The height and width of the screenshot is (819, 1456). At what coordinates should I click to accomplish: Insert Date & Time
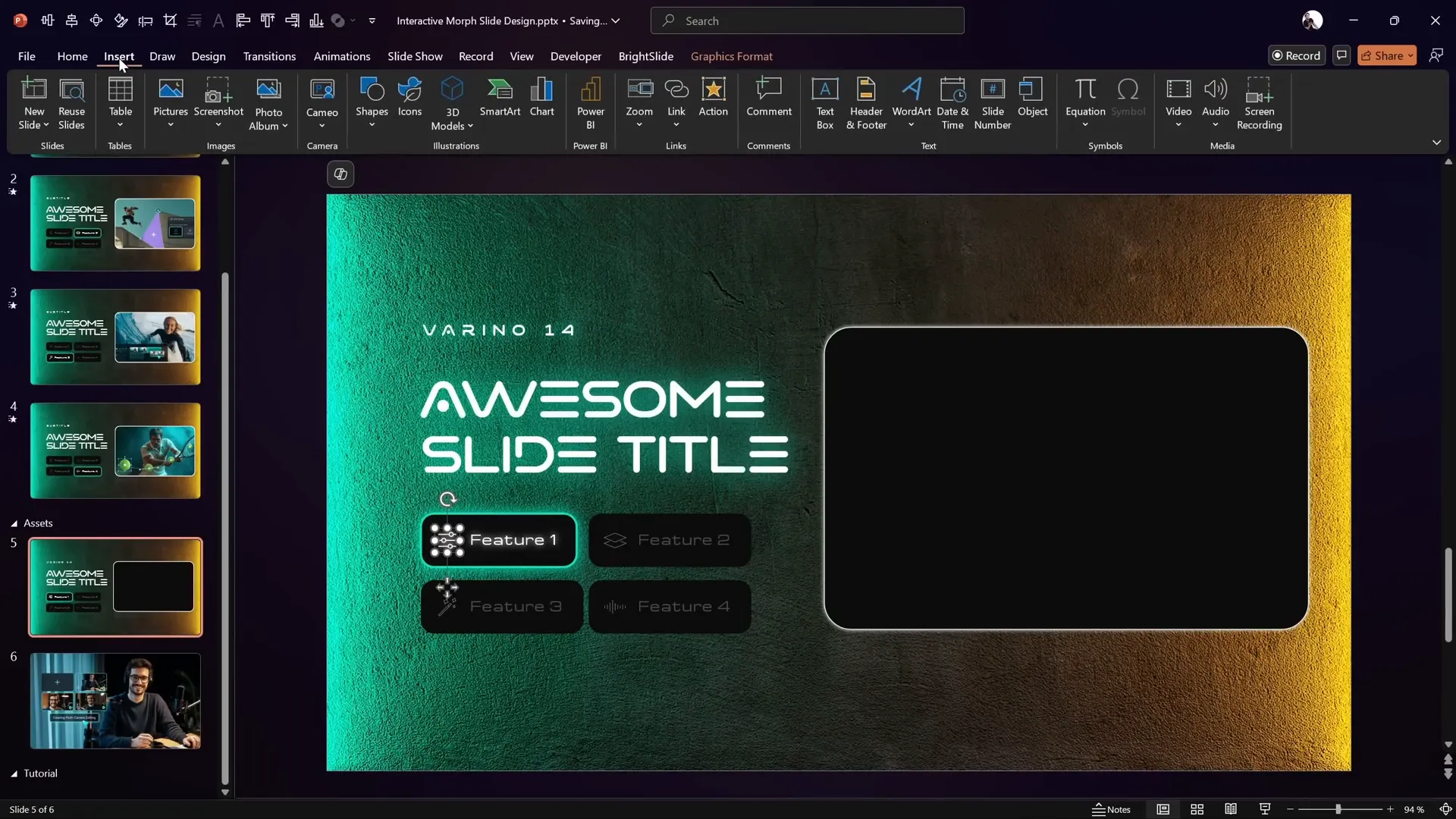click(952, 104)
